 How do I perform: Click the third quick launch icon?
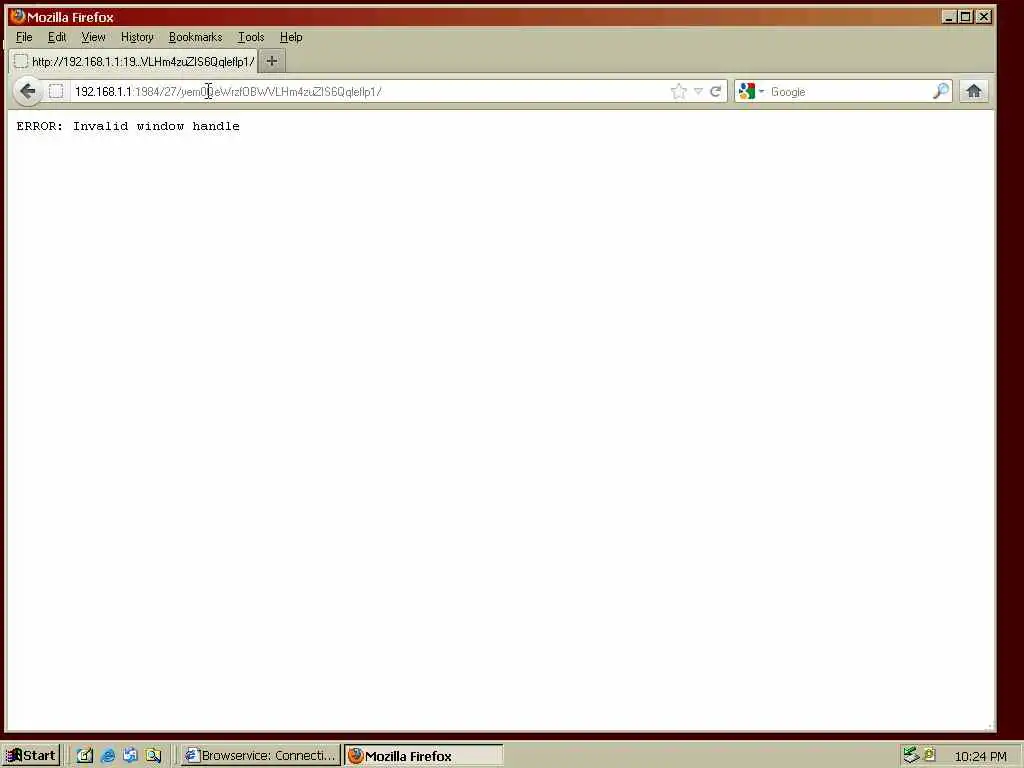(x=130, y=756)
